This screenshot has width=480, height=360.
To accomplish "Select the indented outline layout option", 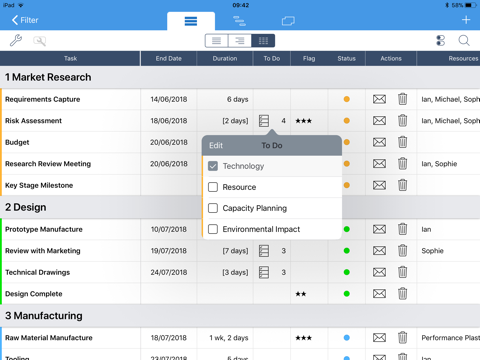I will (240, 41).
